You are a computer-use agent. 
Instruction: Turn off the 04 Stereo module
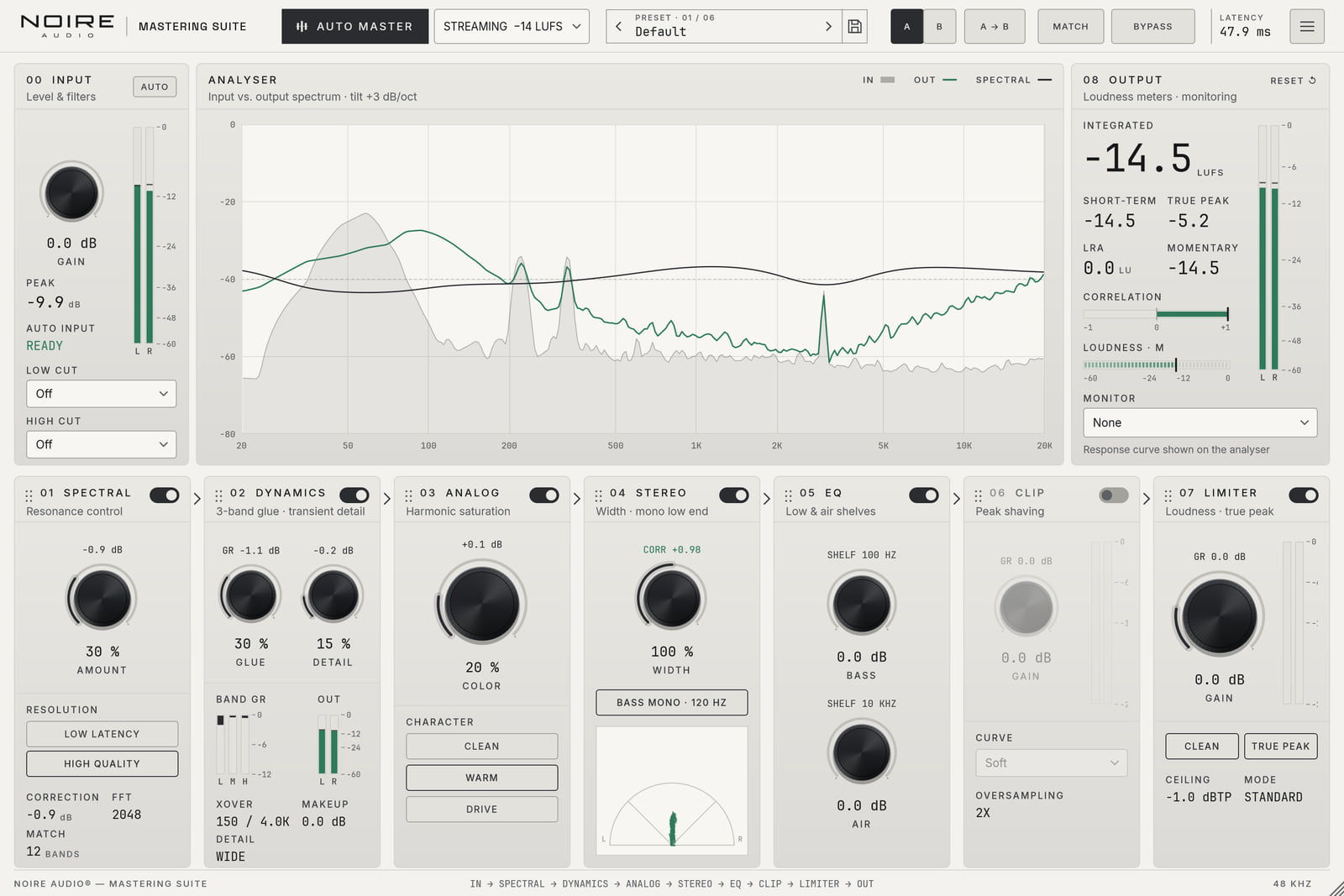click(734, 495)
